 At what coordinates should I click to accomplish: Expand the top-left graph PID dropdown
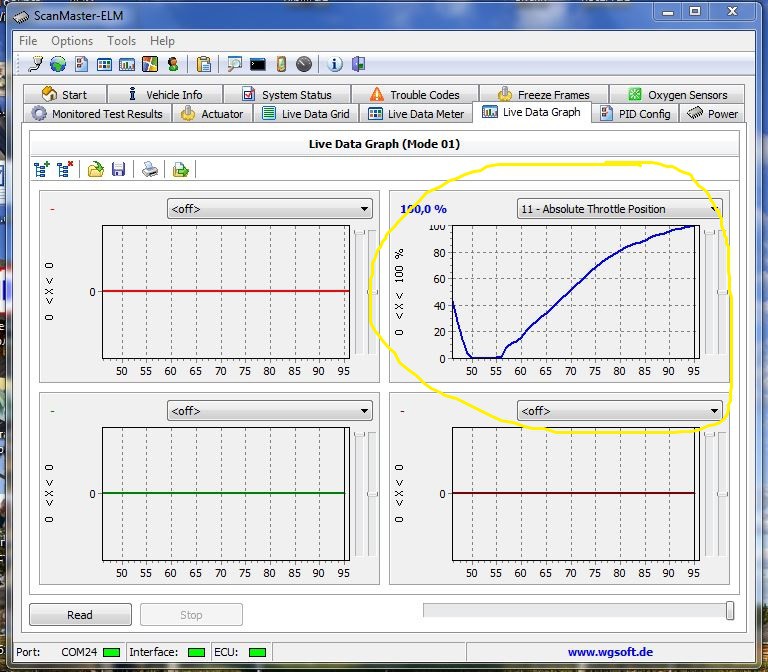270,209
